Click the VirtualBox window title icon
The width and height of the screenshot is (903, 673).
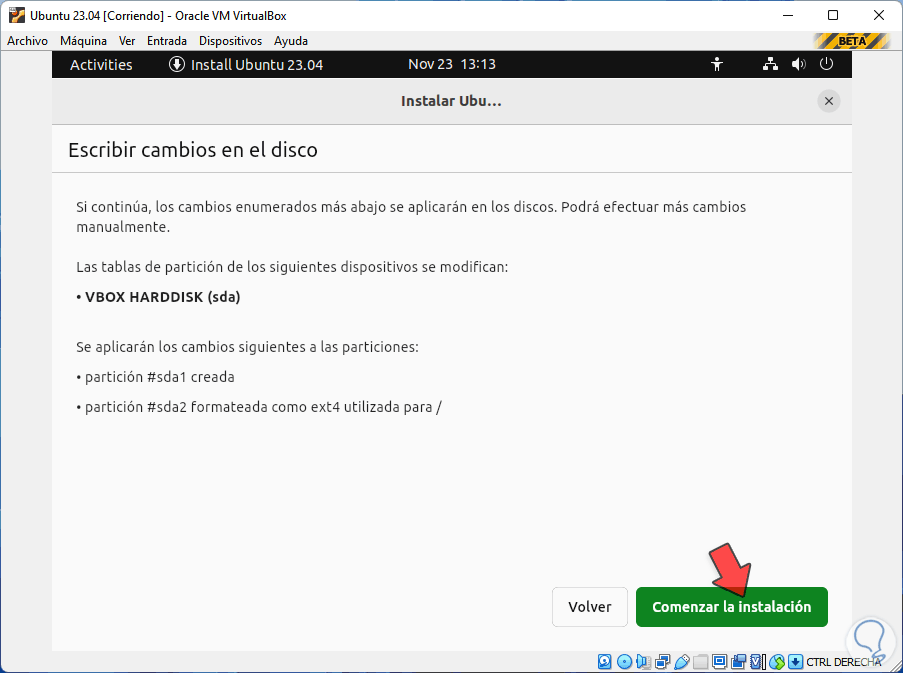pyautogui.click(x=17, y=16)
